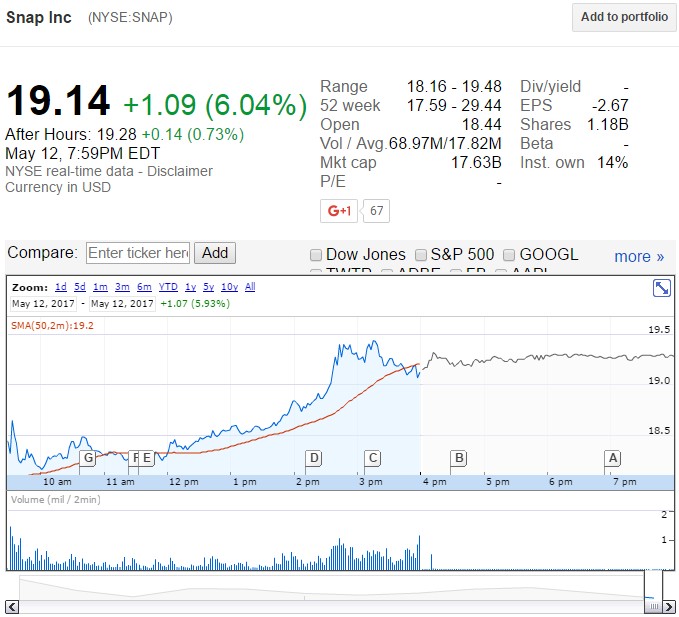Click the Volume (mil / 2min) label
The height and width of the screenshot is (617, 679).
click(55, 500)
